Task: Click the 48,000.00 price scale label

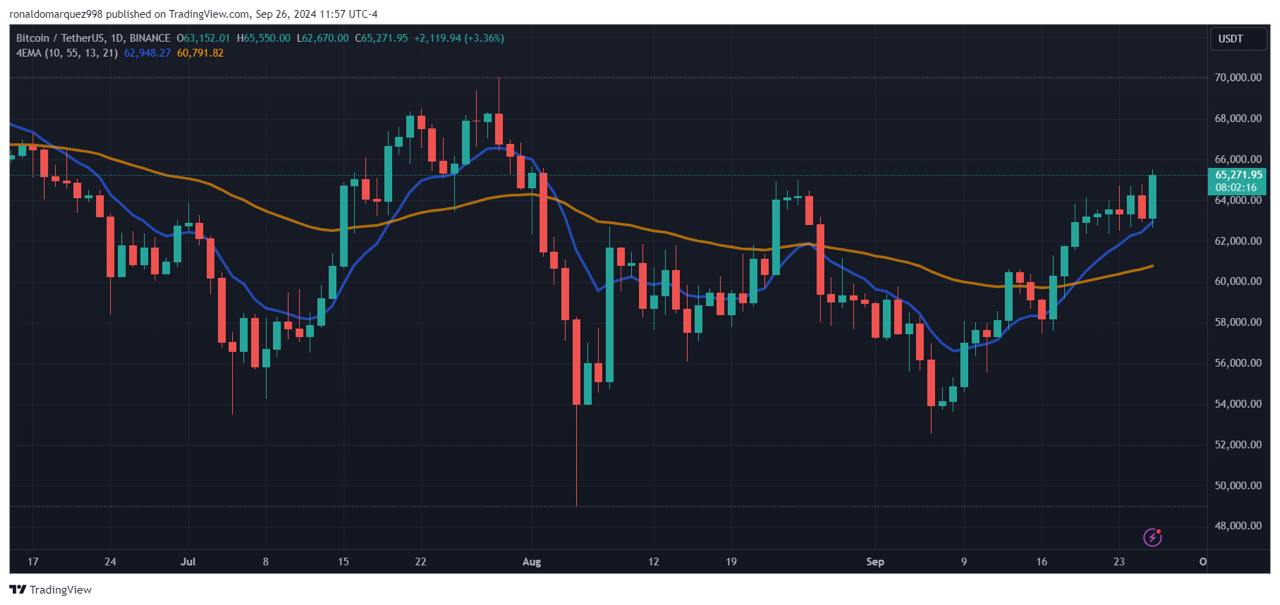Action: [1238, 526]
